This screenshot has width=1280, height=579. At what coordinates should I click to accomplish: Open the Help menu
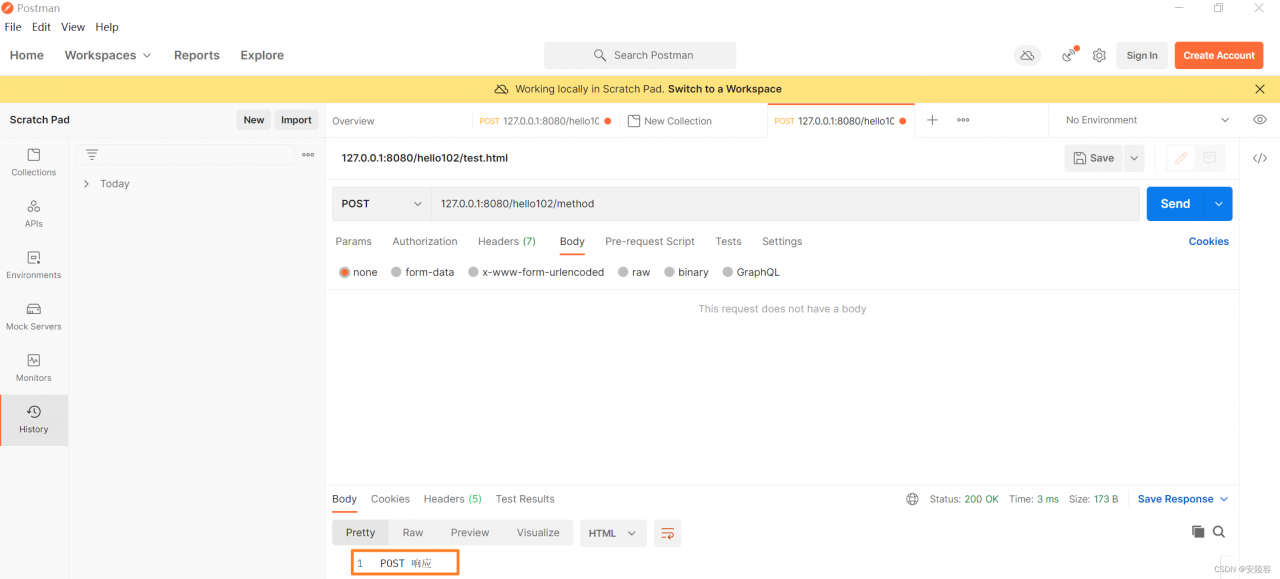tap(107, 27)
